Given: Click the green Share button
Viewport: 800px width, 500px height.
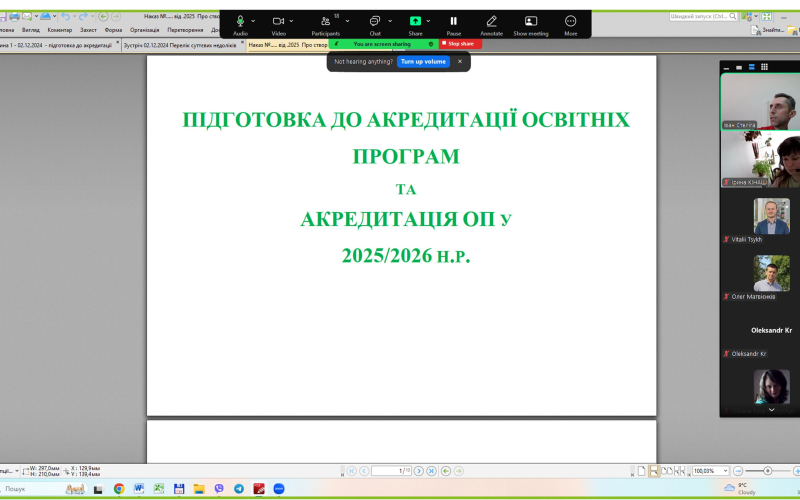Looking at the screenshot, I should [415, 24].
